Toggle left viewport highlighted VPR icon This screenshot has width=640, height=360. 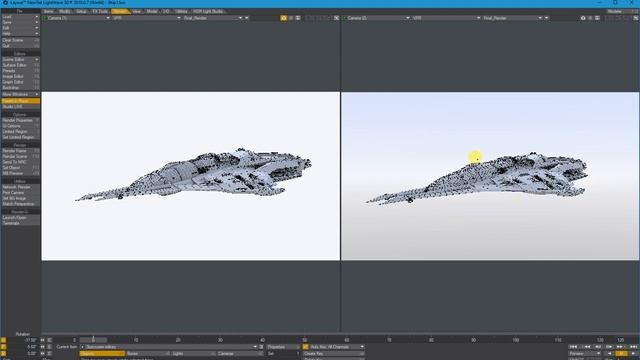[x=284, y=18]
